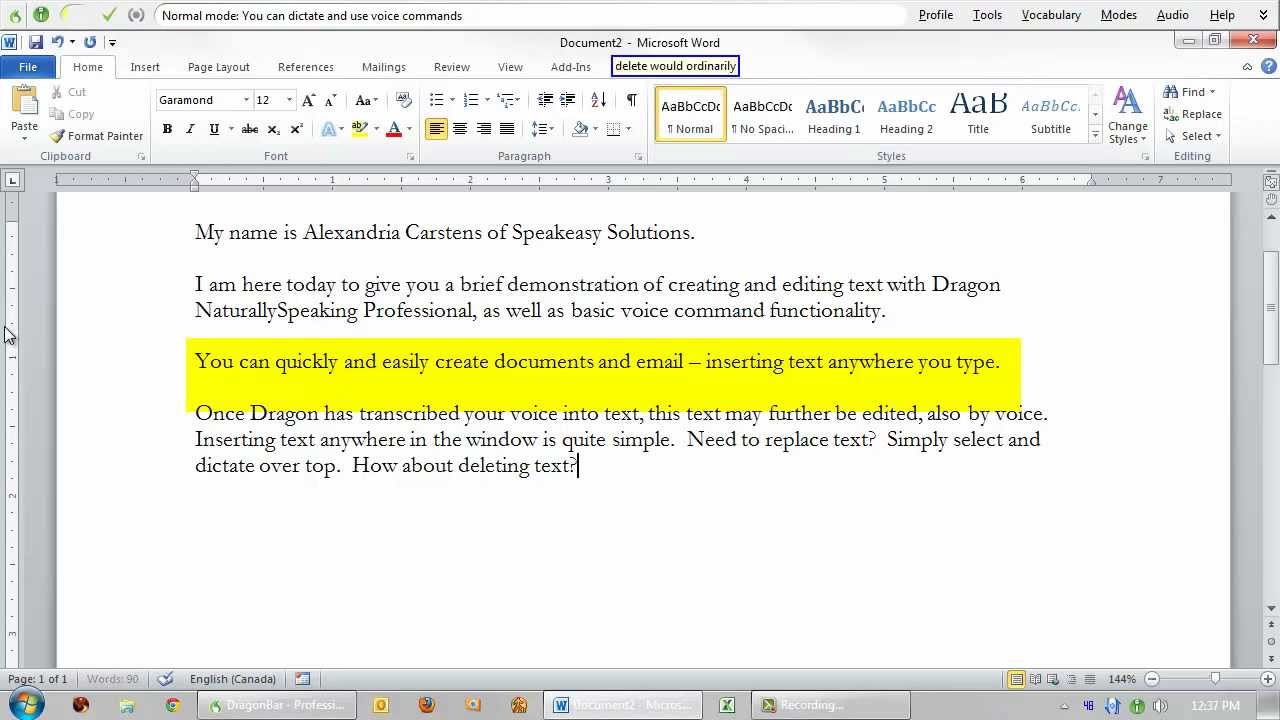This screenshot has width=1280, height=720.
Task: Open the File tab
Action: [28, 67]
